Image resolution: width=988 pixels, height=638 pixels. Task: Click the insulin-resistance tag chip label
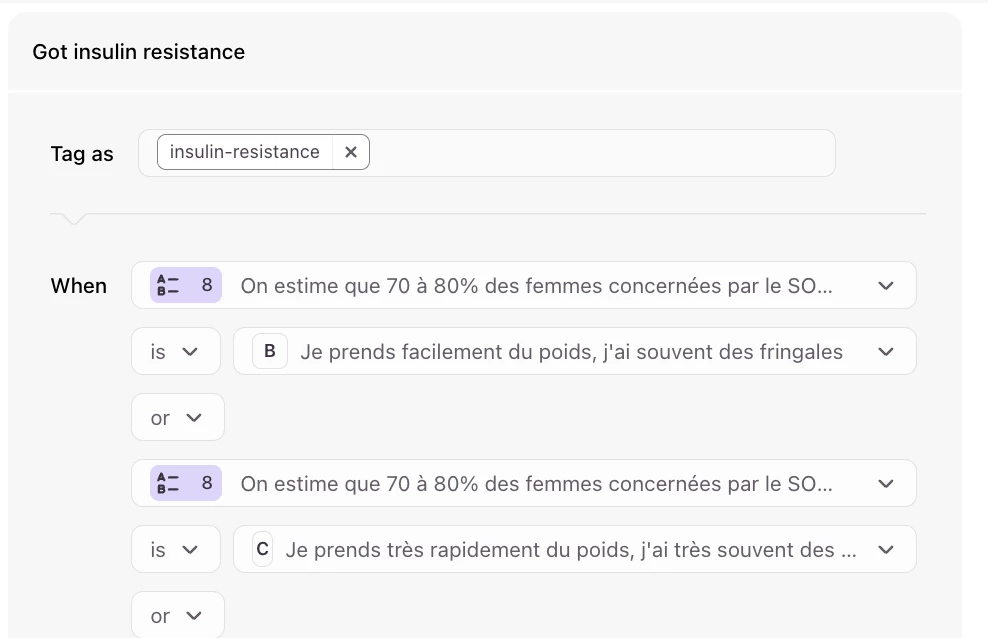click(x=244, y=152)
